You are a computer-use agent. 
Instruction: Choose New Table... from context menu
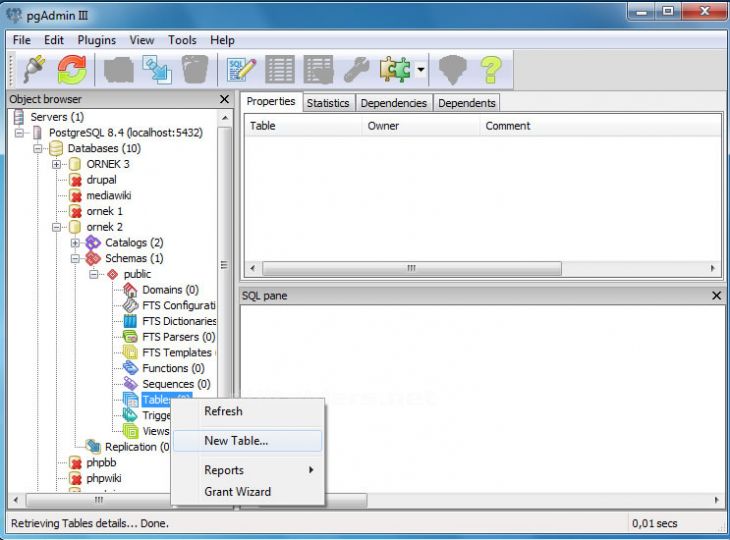[x=247, y=441]
